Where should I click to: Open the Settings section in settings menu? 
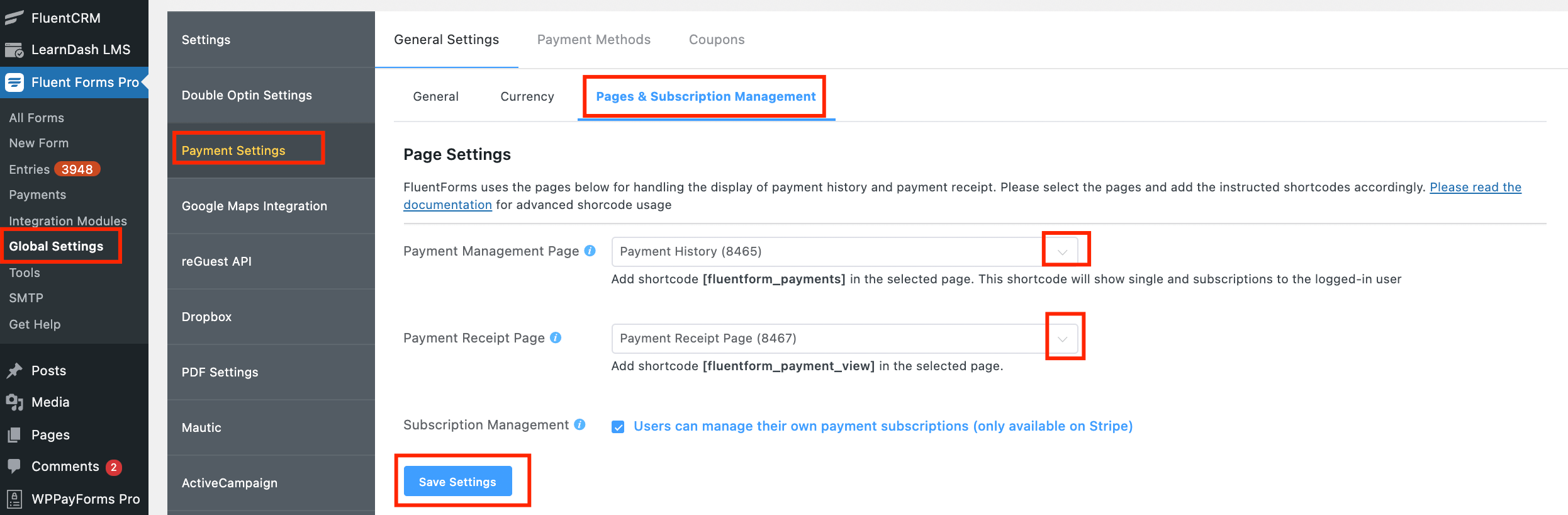click(271, 40)
